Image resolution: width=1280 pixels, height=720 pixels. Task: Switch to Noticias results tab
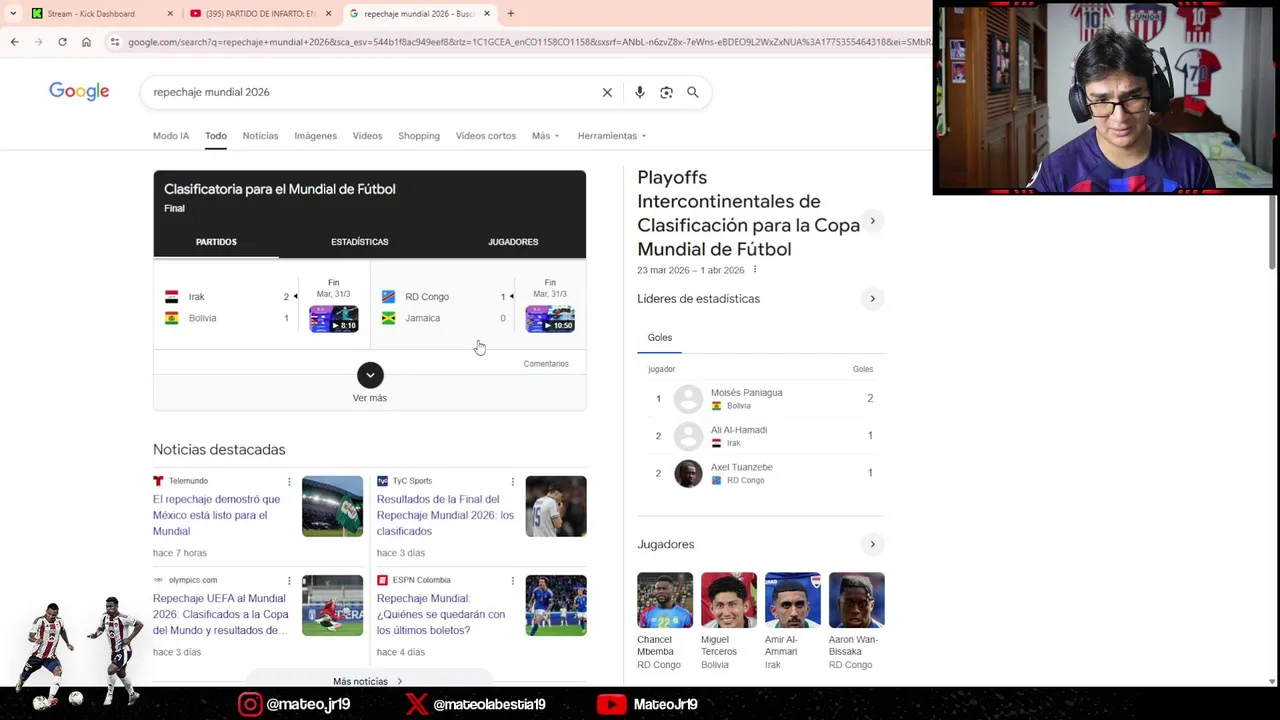(260, 136)
